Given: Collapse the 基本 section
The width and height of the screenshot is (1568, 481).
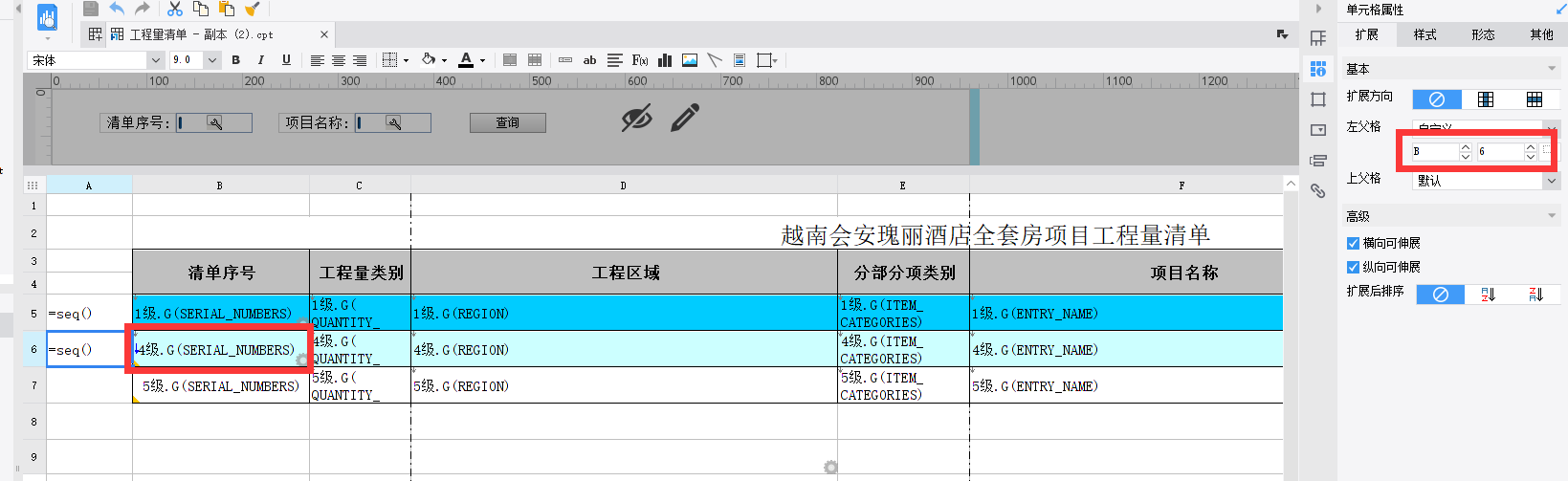Looking at the screenshot, I should click(1552, 69).
